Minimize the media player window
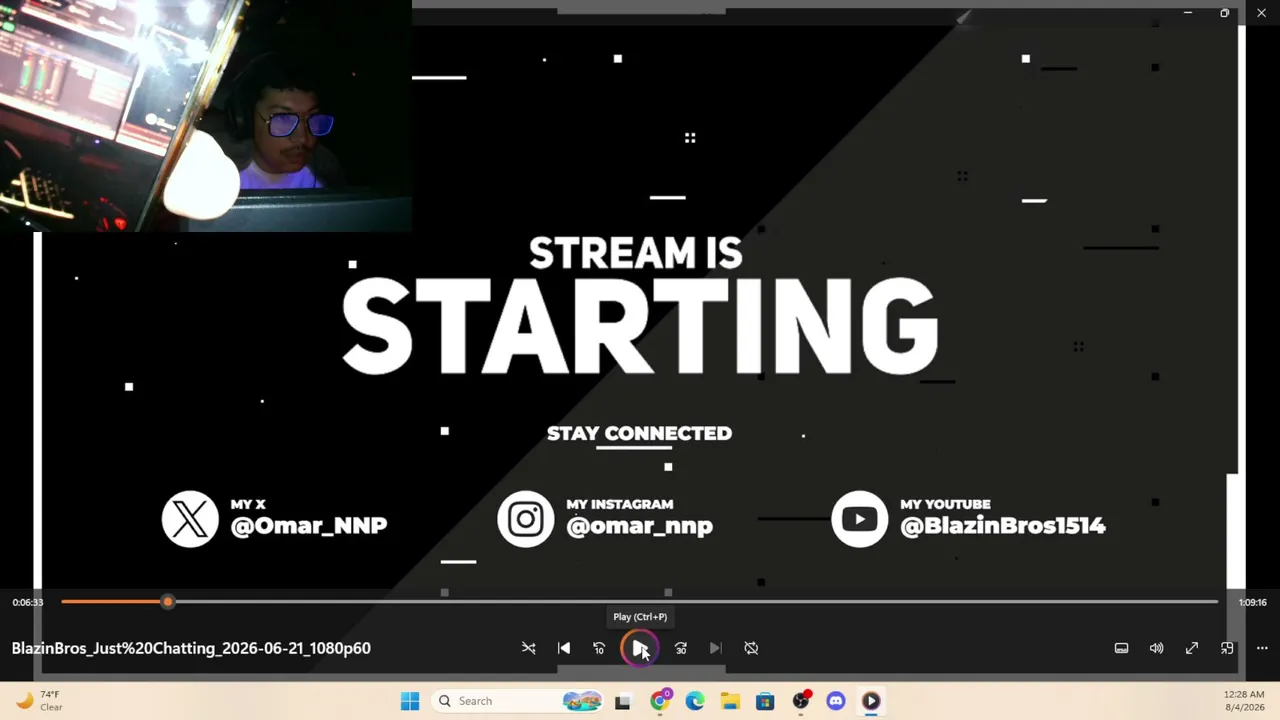Screen dimensions: 1280x720 pyautogui.click(x=1187, y=13)
